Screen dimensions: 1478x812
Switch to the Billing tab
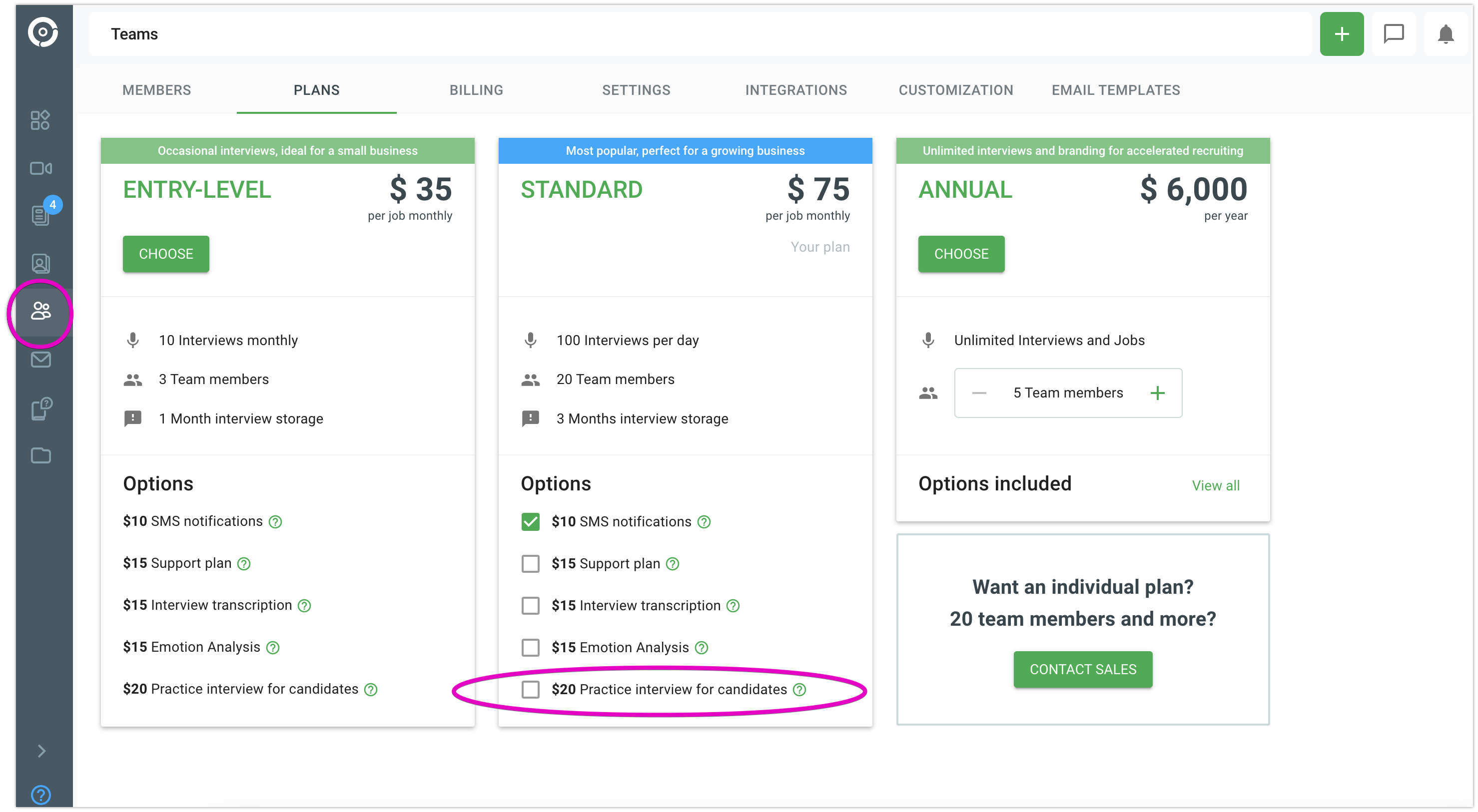point(476,90)
